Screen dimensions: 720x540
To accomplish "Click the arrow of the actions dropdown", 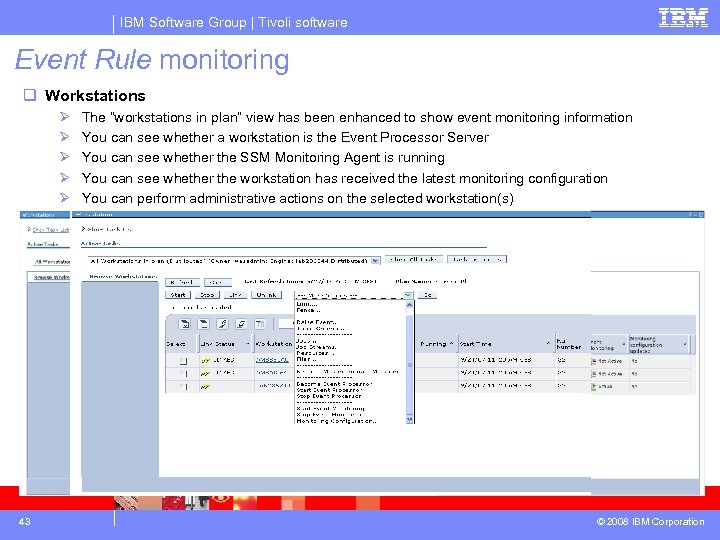I will click(x=408, y=295).
